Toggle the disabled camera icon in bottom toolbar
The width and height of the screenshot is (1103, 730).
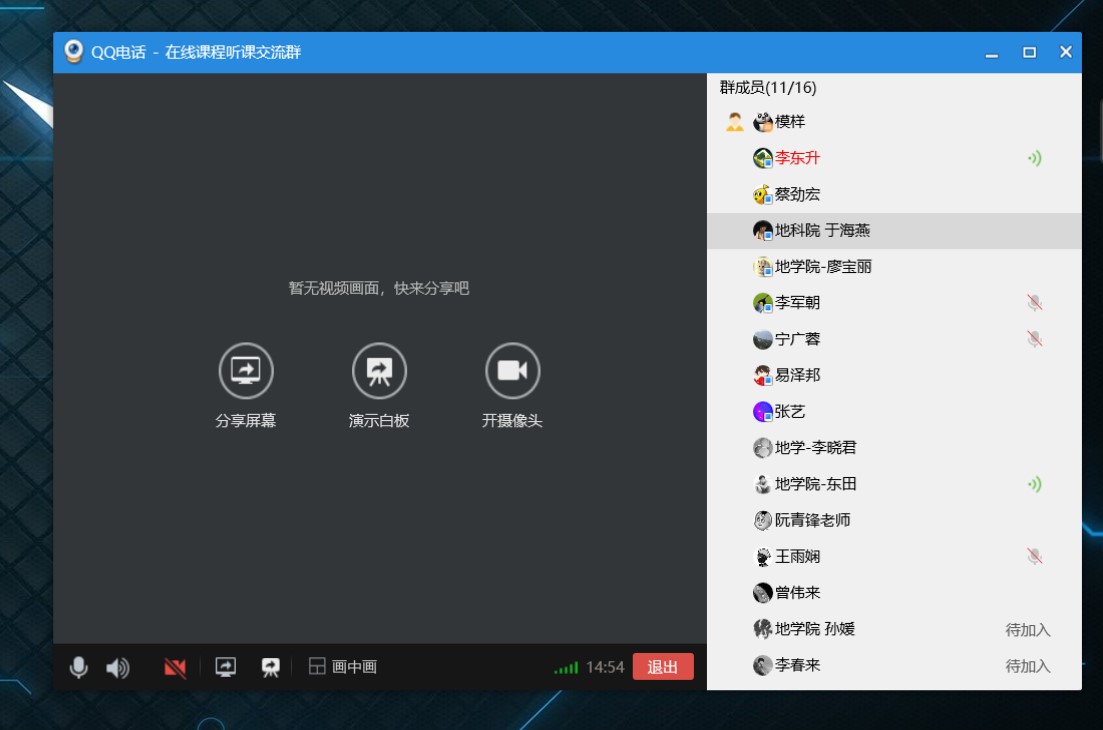point(175,667)
